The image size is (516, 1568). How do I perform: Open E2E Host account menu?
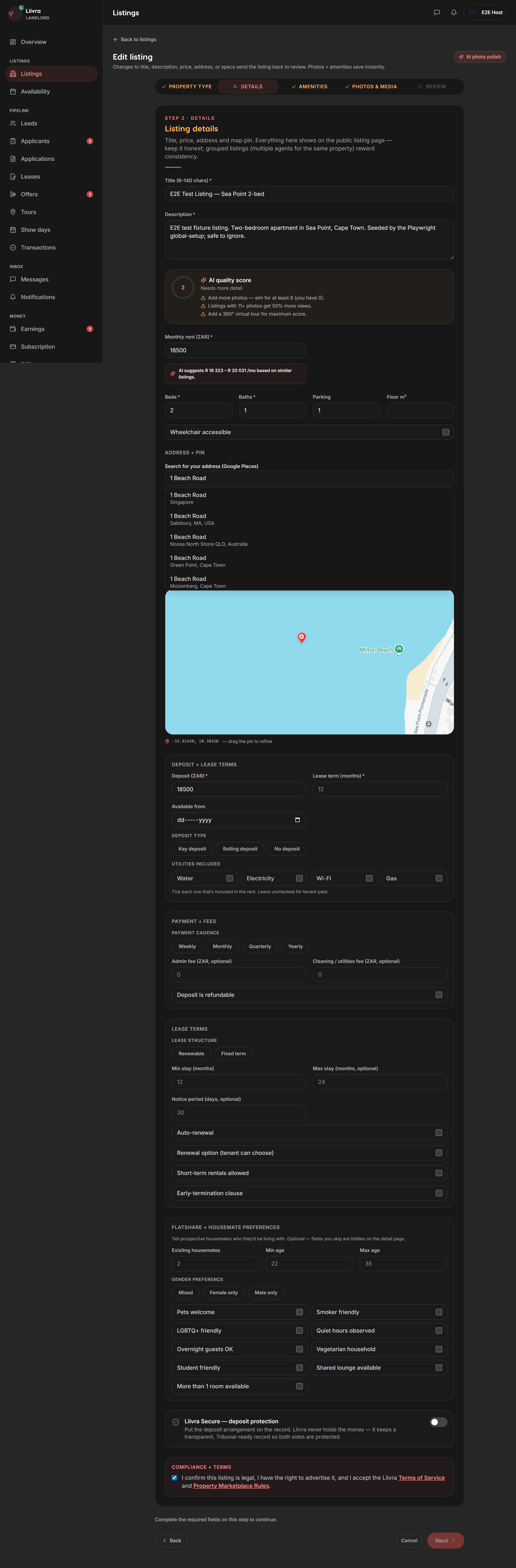[485, 12]
